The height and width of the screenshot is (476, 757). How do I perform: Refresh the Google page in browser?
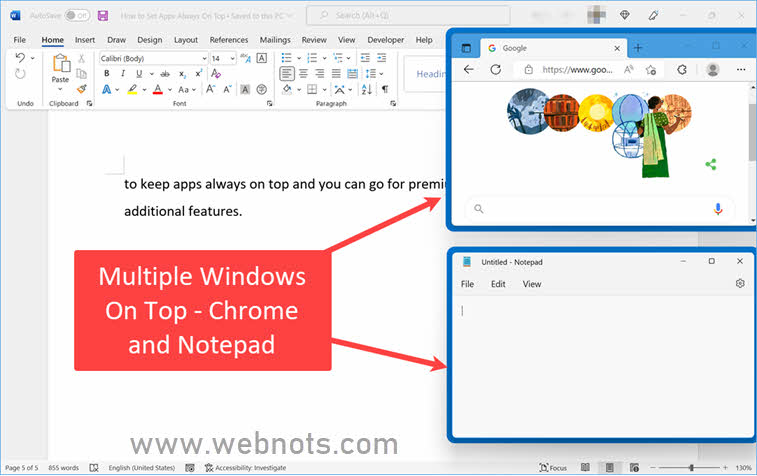point(495,70)
